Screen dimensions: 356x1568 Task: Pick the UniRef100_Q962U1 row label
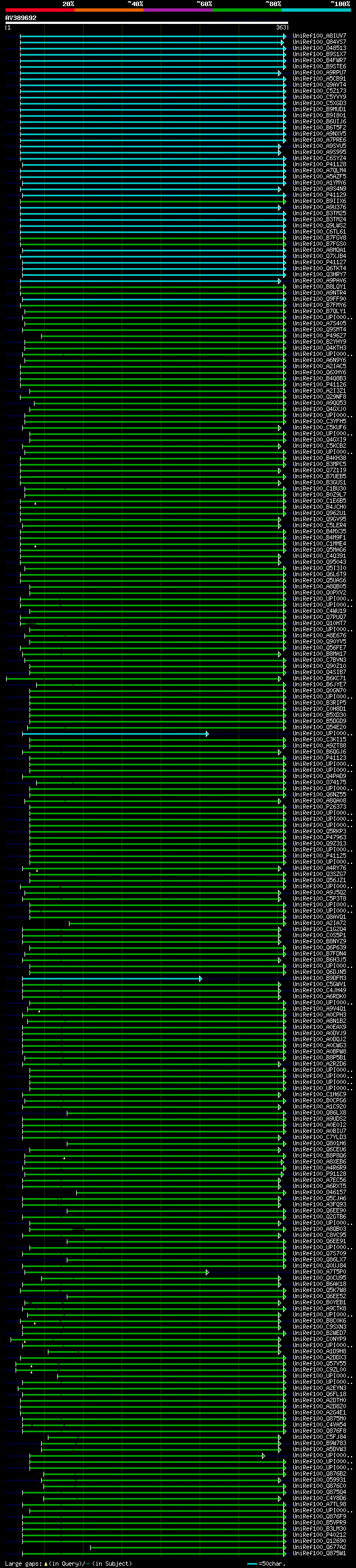[x=319, y=513]
